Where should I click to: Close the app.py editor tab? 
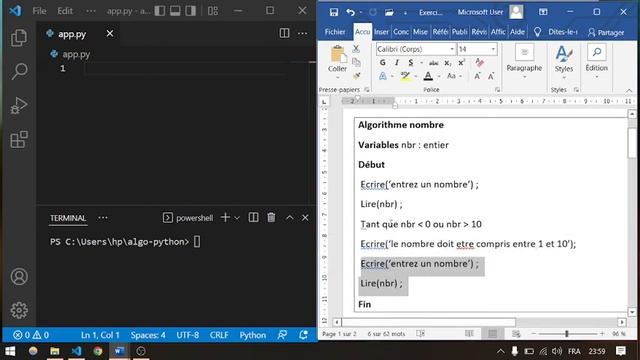[x=110, y=33]
